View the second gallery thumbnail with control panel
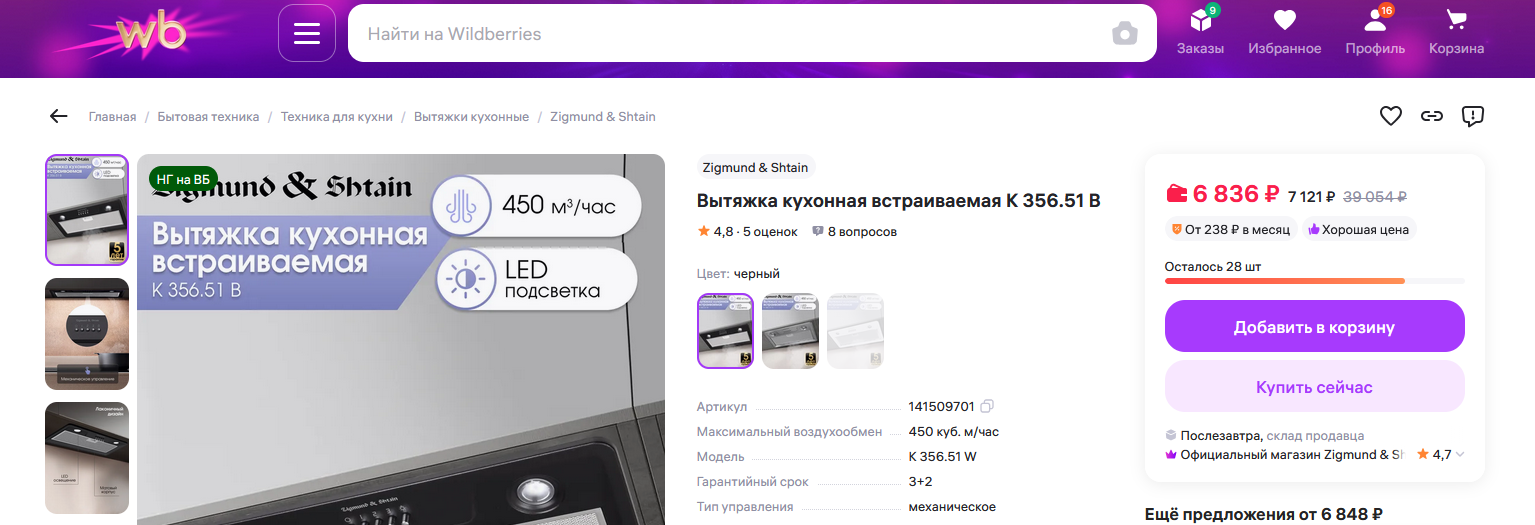Image resolution: width=1535 pixels, height=525 pixels. pos(87,334)
